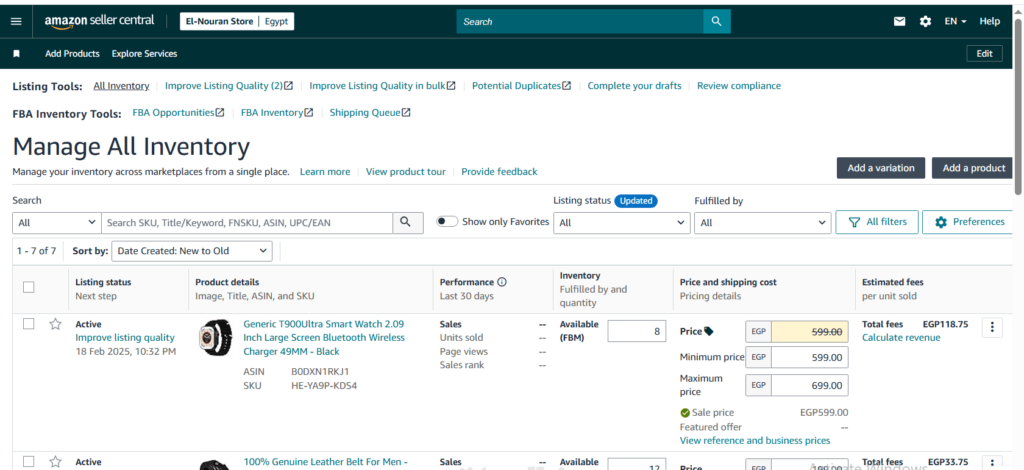Click the SKU, Title/Keyword search field
1024x470 pixels.
pyautogui.click(x=247, y=223)
